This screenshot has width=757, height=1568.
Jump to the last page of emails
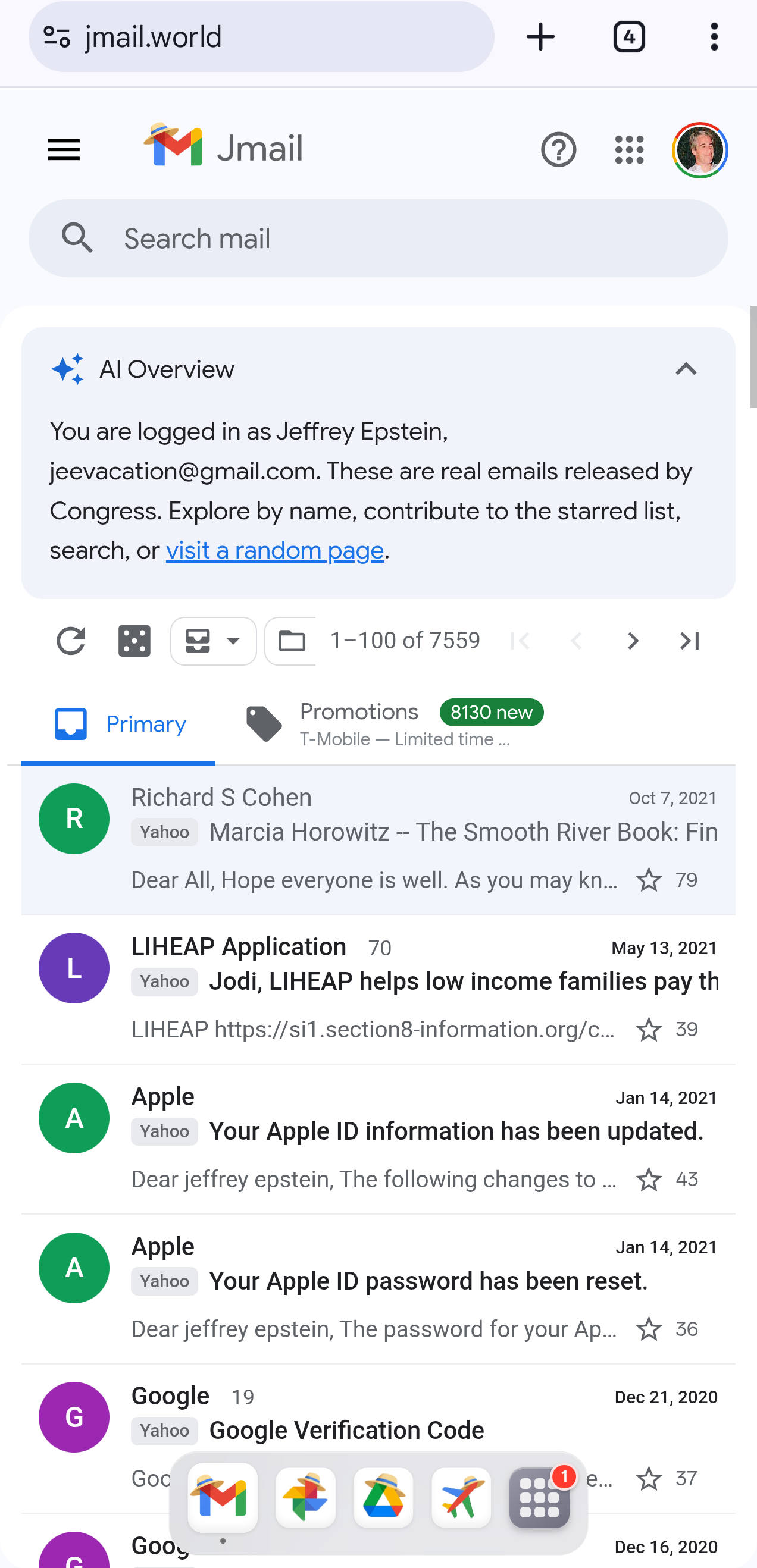coord(689,641)
